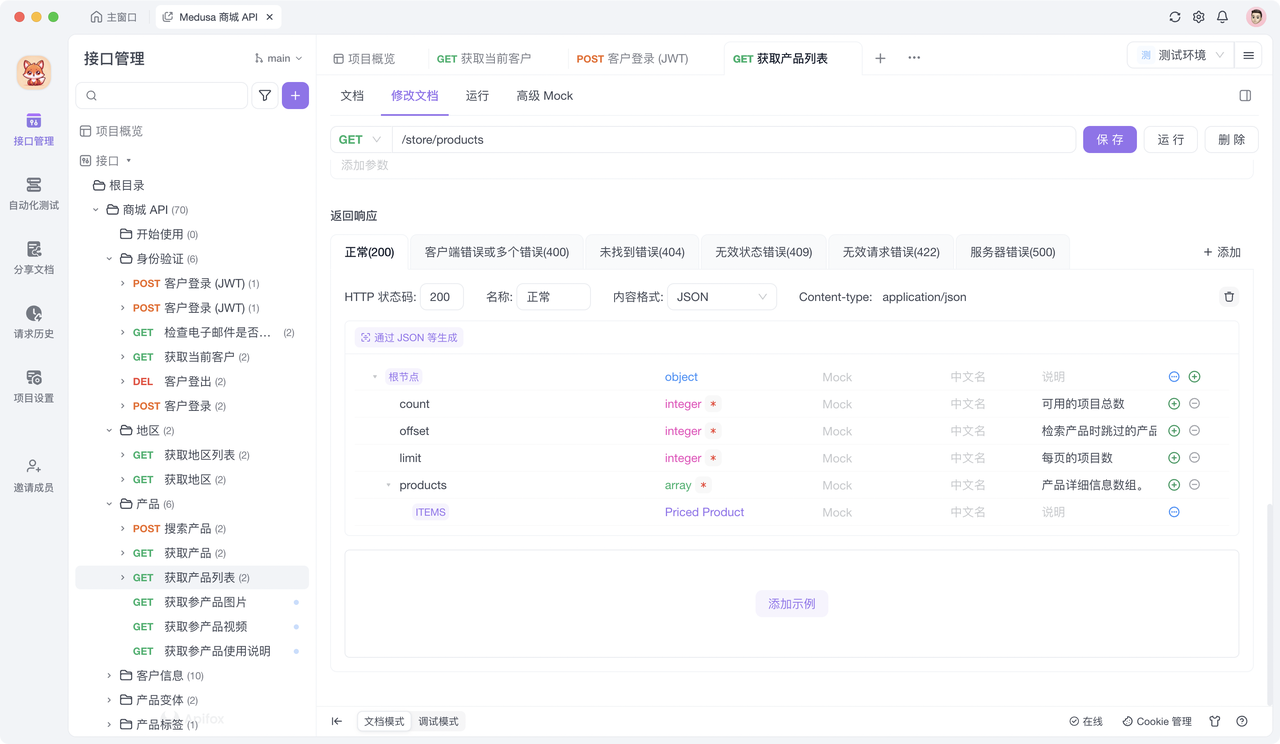Click the refresh icon in title bar
This screenshot has width=1280, height=744.
1175,17
